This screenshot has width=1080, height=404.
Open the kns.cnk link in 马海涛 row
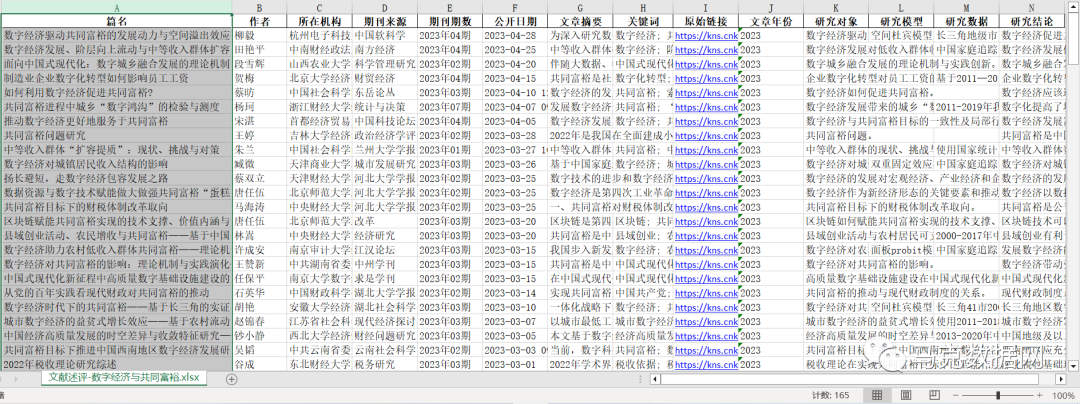tap(706, 207)
